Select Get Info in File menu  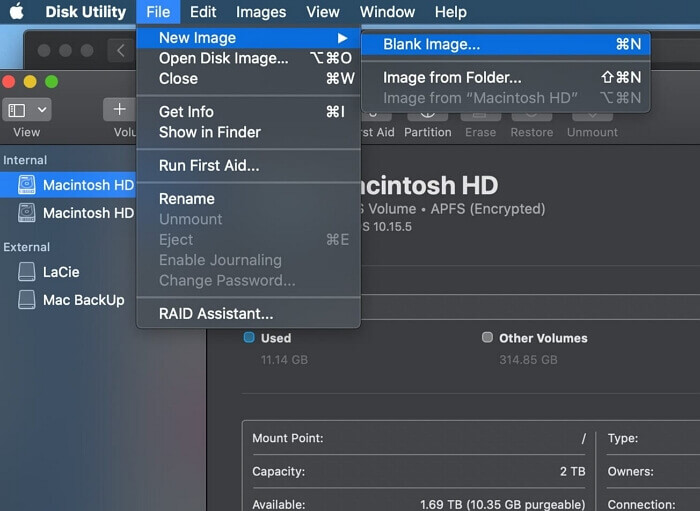click(x=186, y=112)
